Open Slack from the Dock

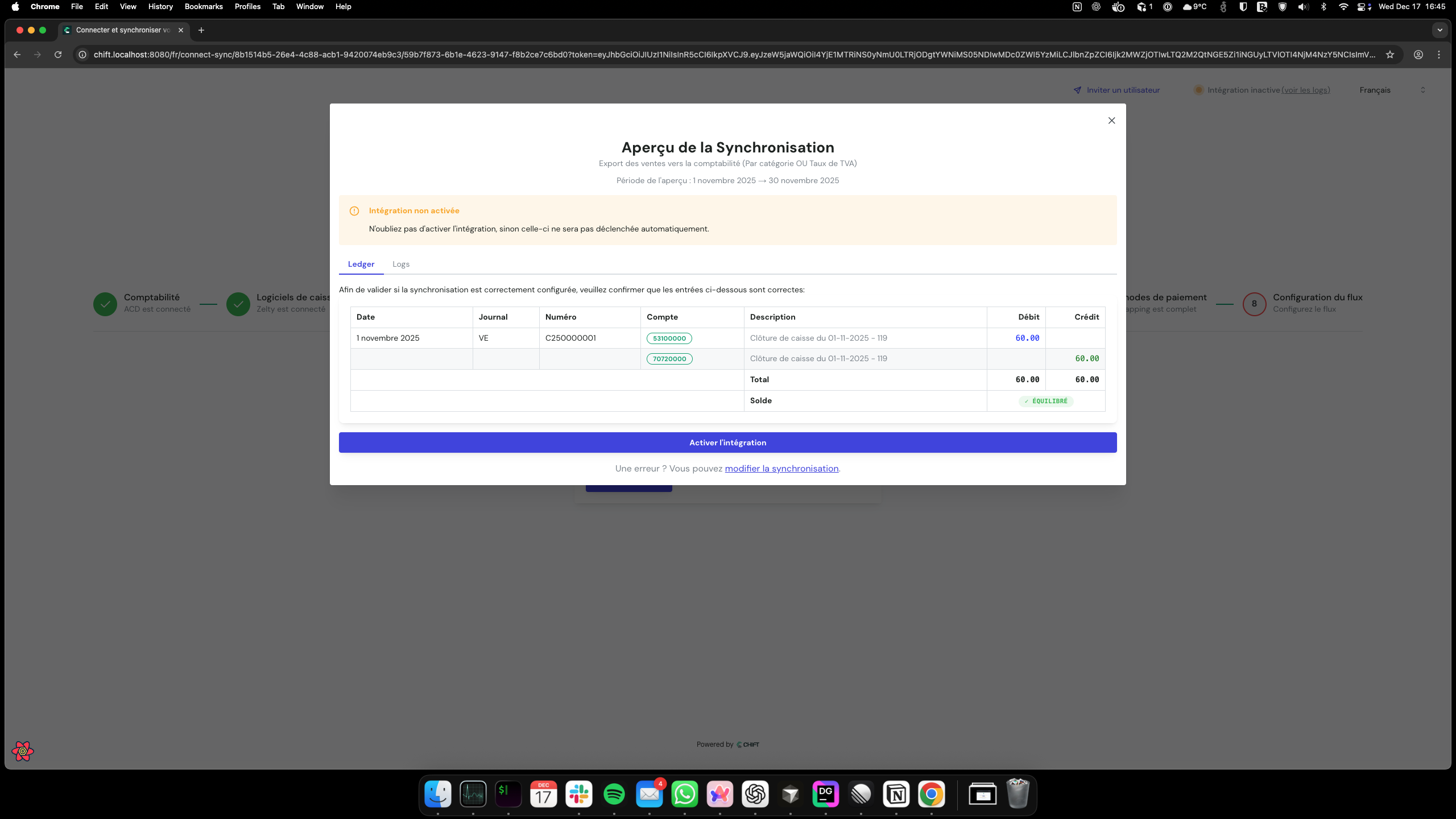coord(579,794)
